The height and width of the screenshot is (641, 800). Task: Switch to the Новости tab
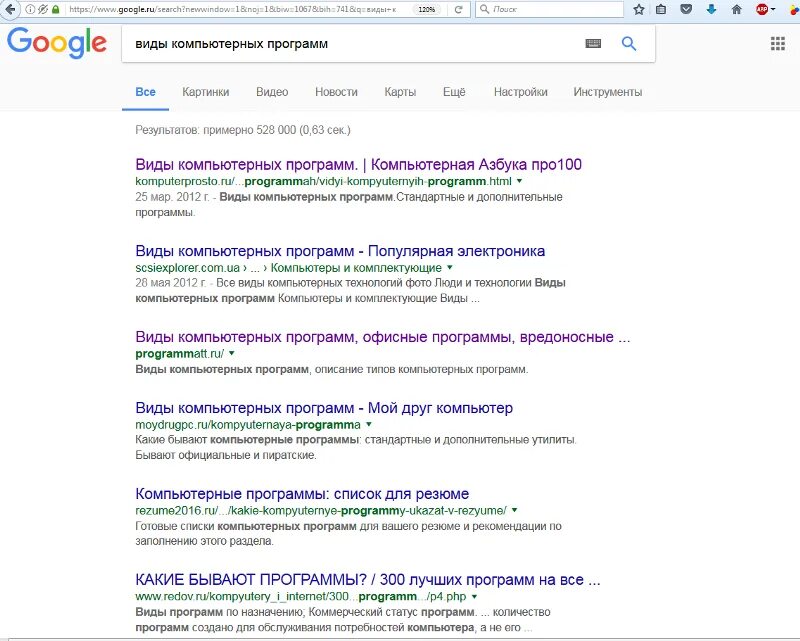click(x=336, y=92)
